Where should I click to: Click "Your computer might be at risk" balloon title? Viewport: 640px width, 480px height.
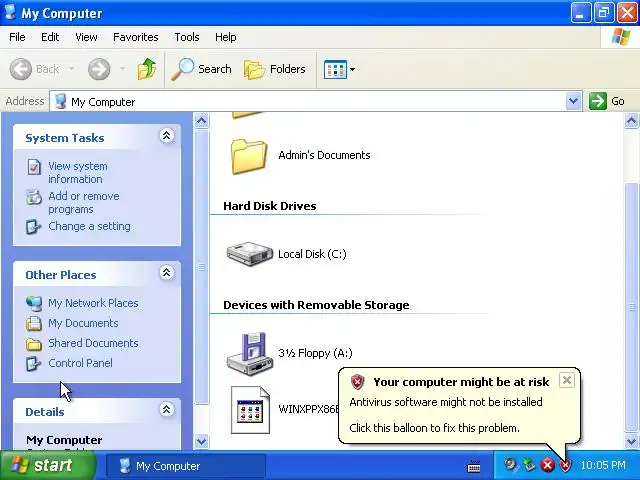(461, 382)
